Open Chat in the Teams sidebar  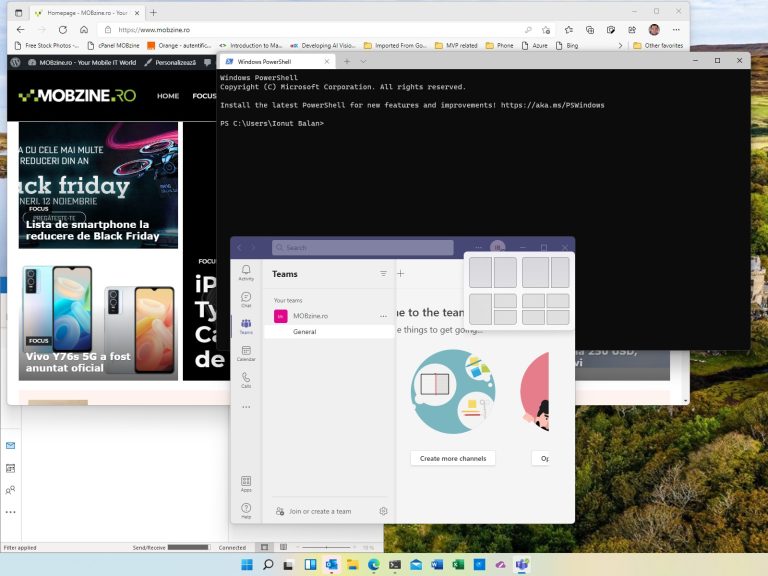tap(246, 299)
